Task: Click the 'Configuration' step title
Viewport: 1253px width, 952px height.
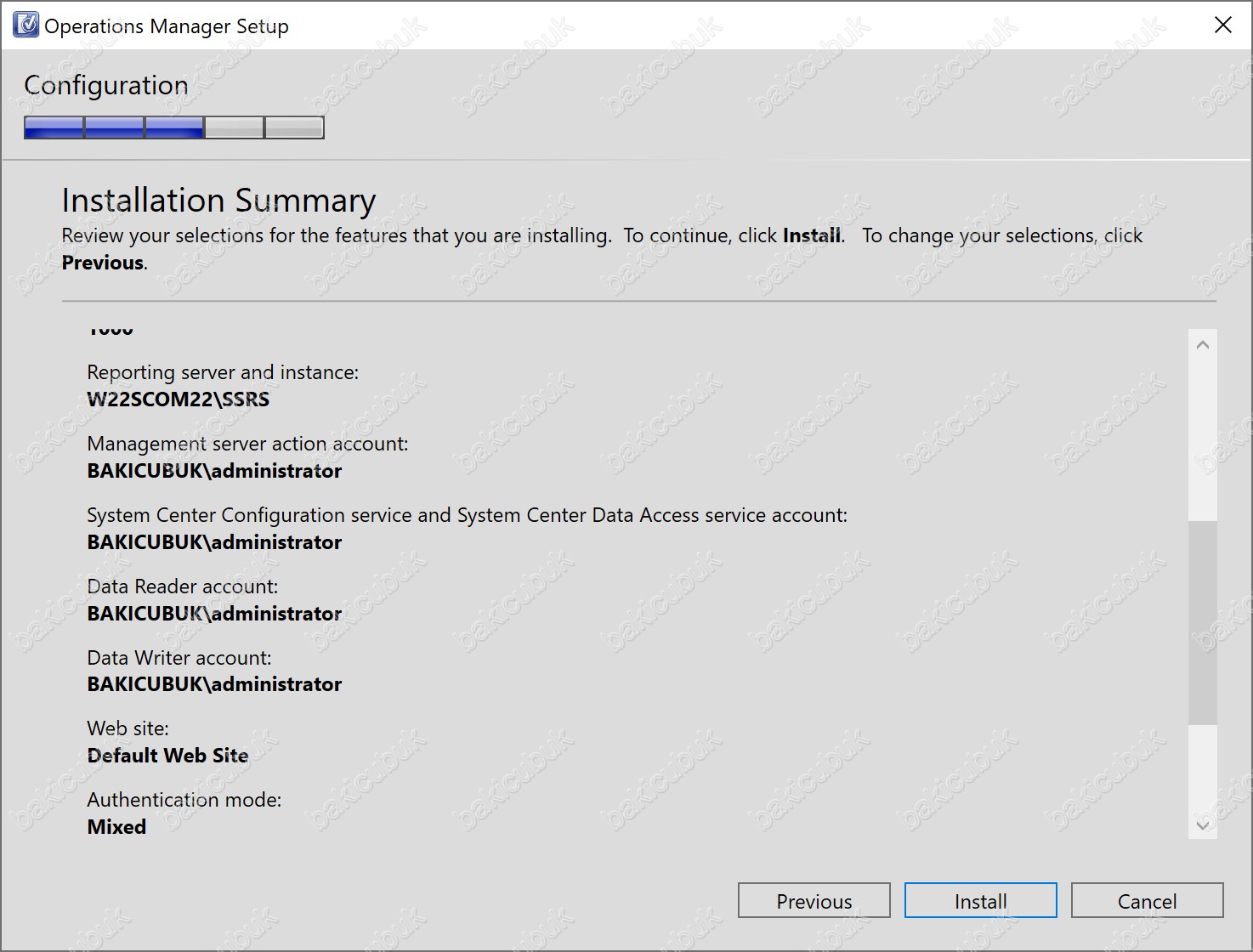Action: pos(106,85)
